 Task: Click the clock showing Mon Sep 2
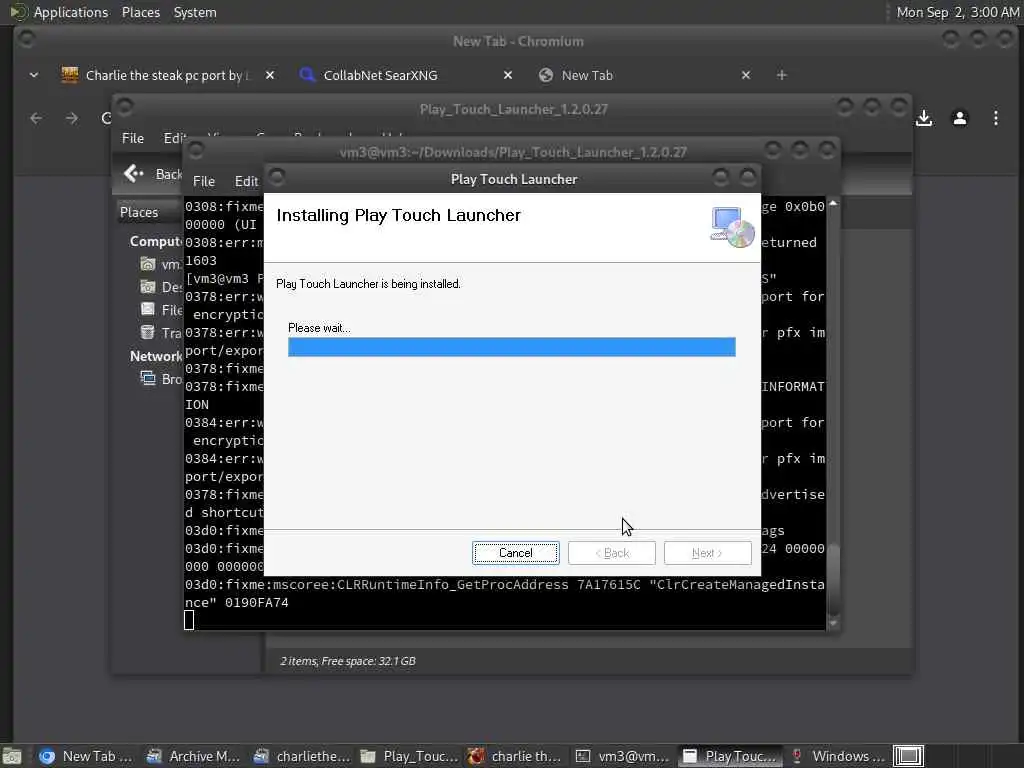pos(957,12)
